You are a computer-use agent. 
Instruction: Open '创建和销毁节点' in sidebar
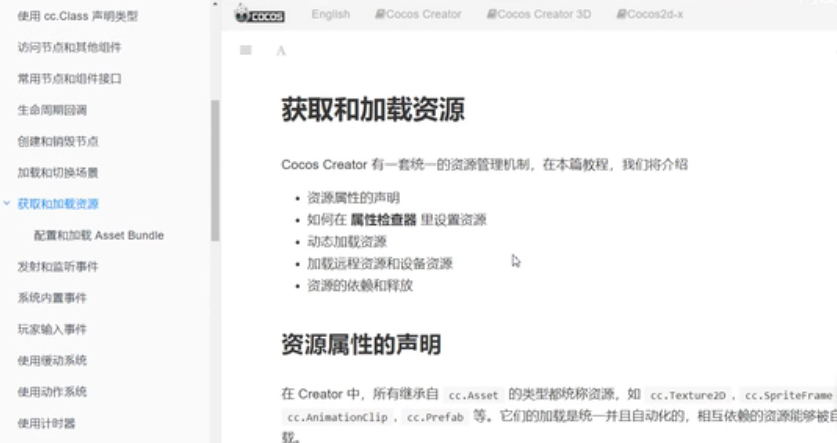tap(58, 141)
